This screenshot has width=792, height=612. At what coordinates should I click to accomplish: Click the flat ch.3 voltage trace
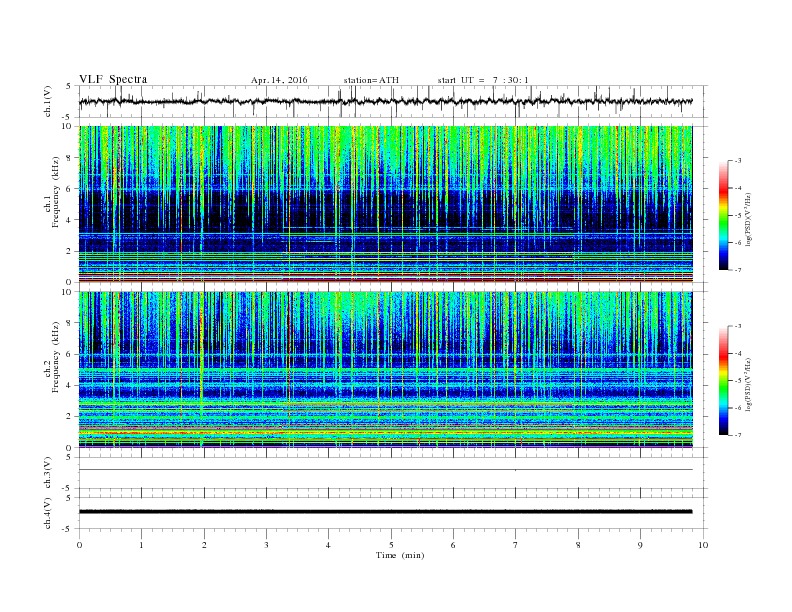(385, 470)
